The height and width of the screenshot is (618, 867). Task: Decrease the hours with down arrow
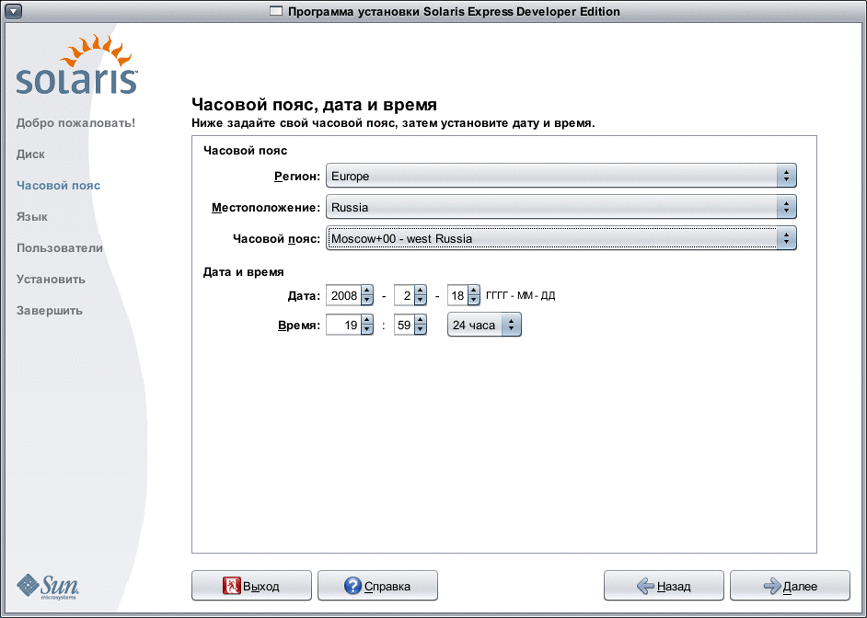pos(367,329)
